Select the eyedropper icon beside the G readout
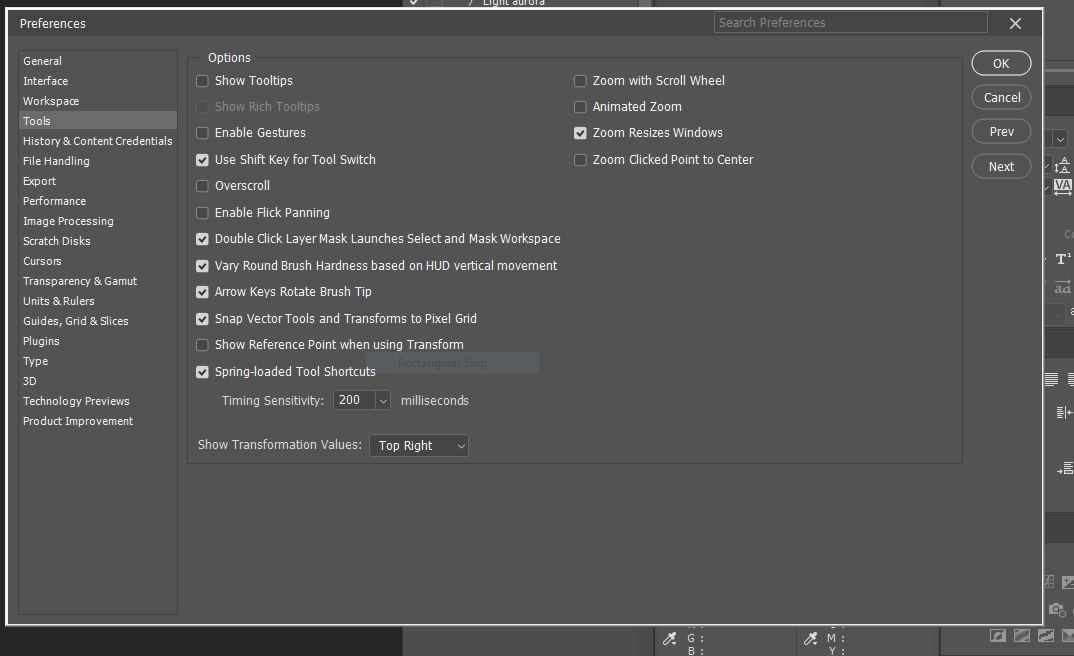The image size is (1074, 656). pyautogui.click(x=670, y=638)
